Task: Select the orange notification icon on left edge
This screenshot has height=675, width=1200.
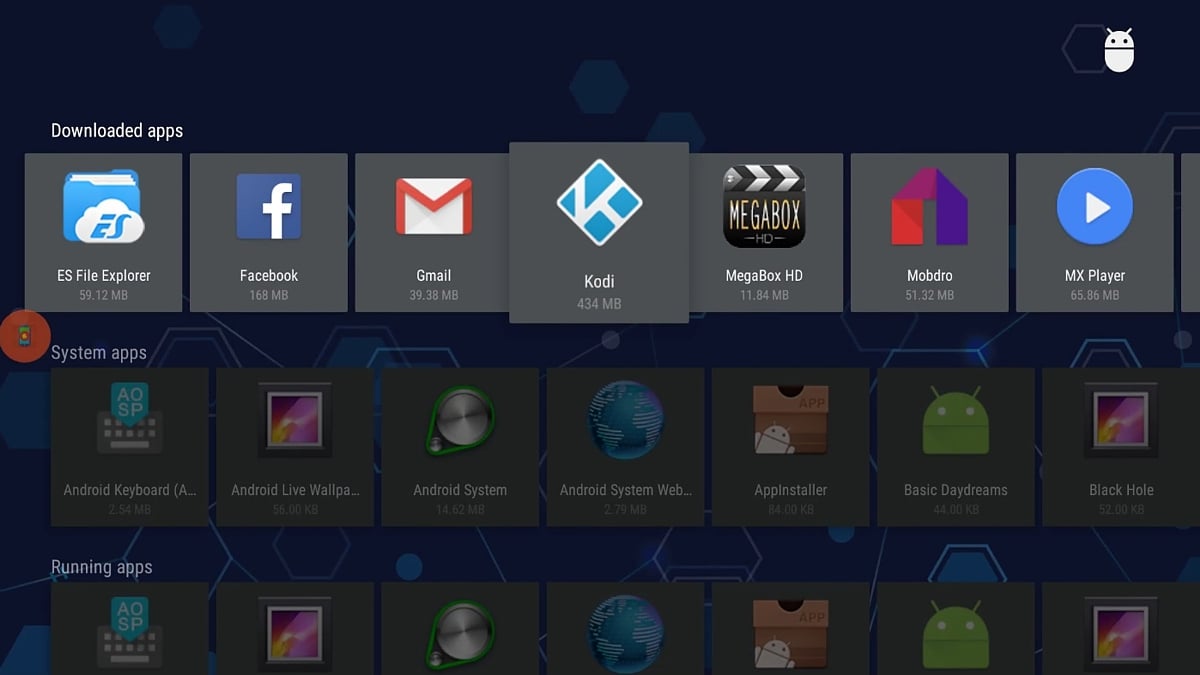Action: [x=24, y=336]
